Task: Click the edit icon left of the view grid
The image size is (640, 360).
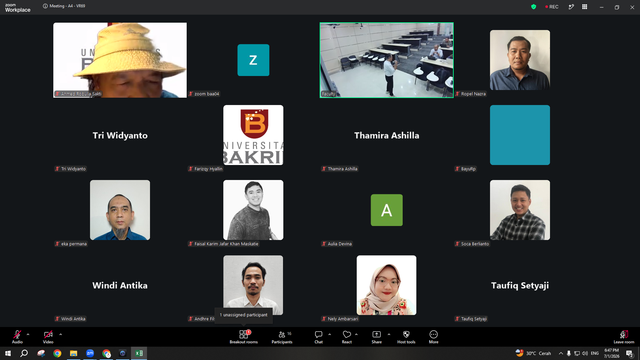Action: pos(571,7)
